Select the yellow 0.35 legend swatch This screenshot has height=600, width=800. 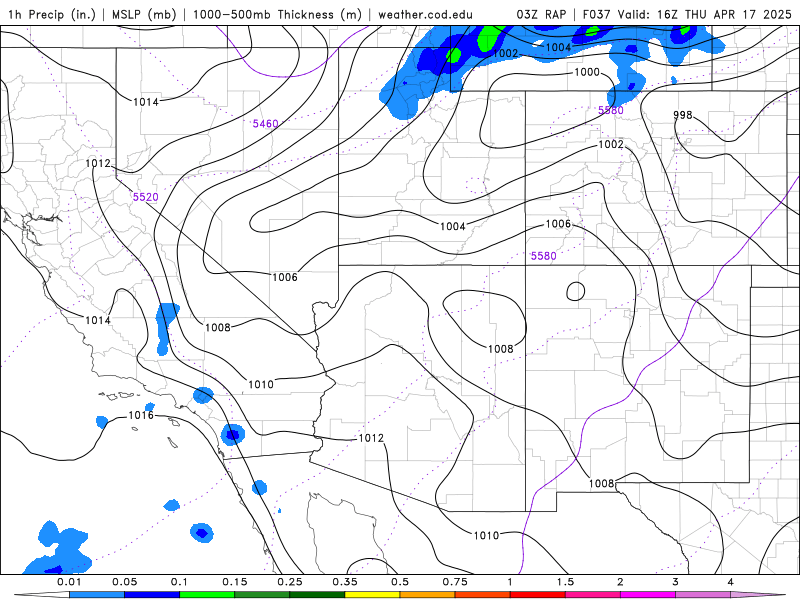click(x=372, y=595)
